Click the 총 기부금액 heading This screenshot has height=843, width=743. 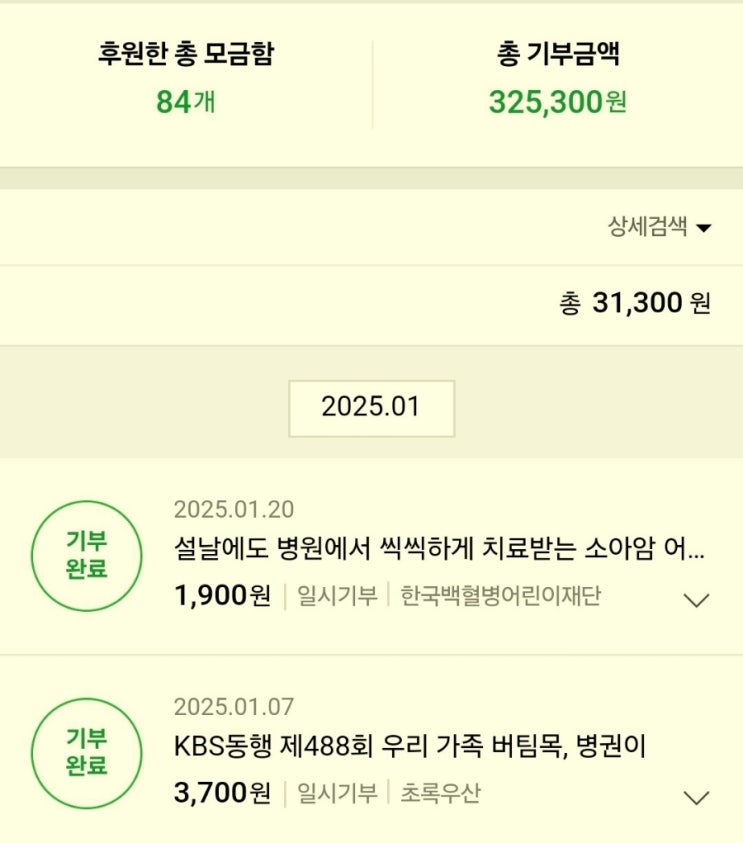(x=557, y=54)
